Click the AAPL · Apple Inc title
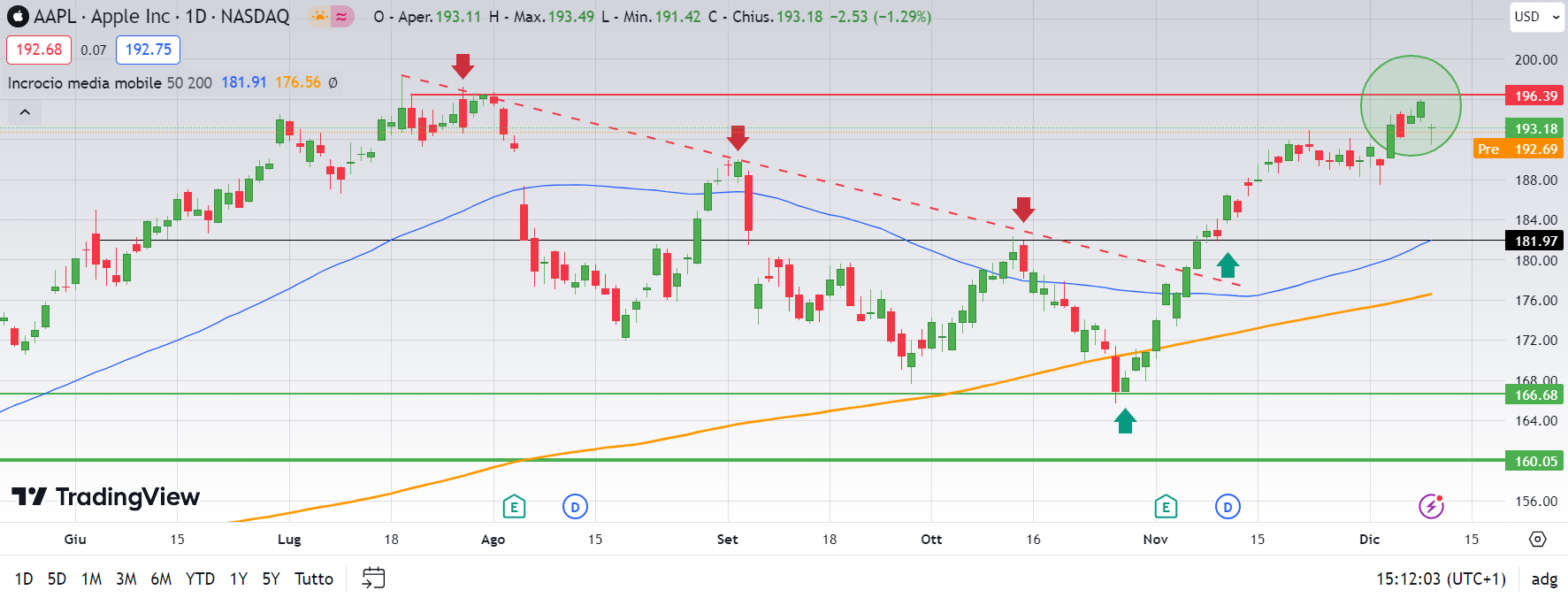 tap(101, 16)
